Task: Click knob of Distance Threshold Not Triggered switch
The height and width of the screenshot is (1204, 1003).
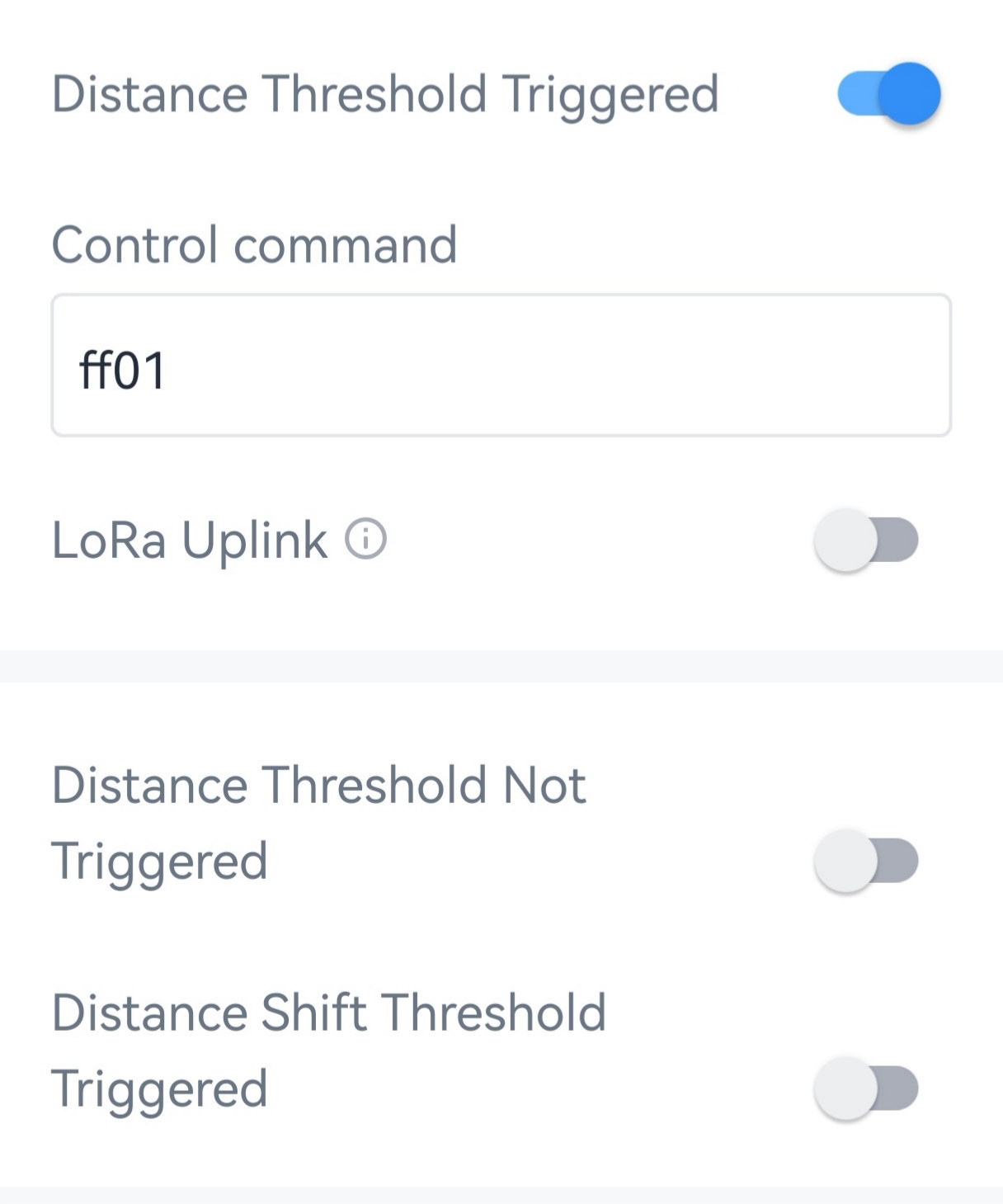Action: click(845, 861)
